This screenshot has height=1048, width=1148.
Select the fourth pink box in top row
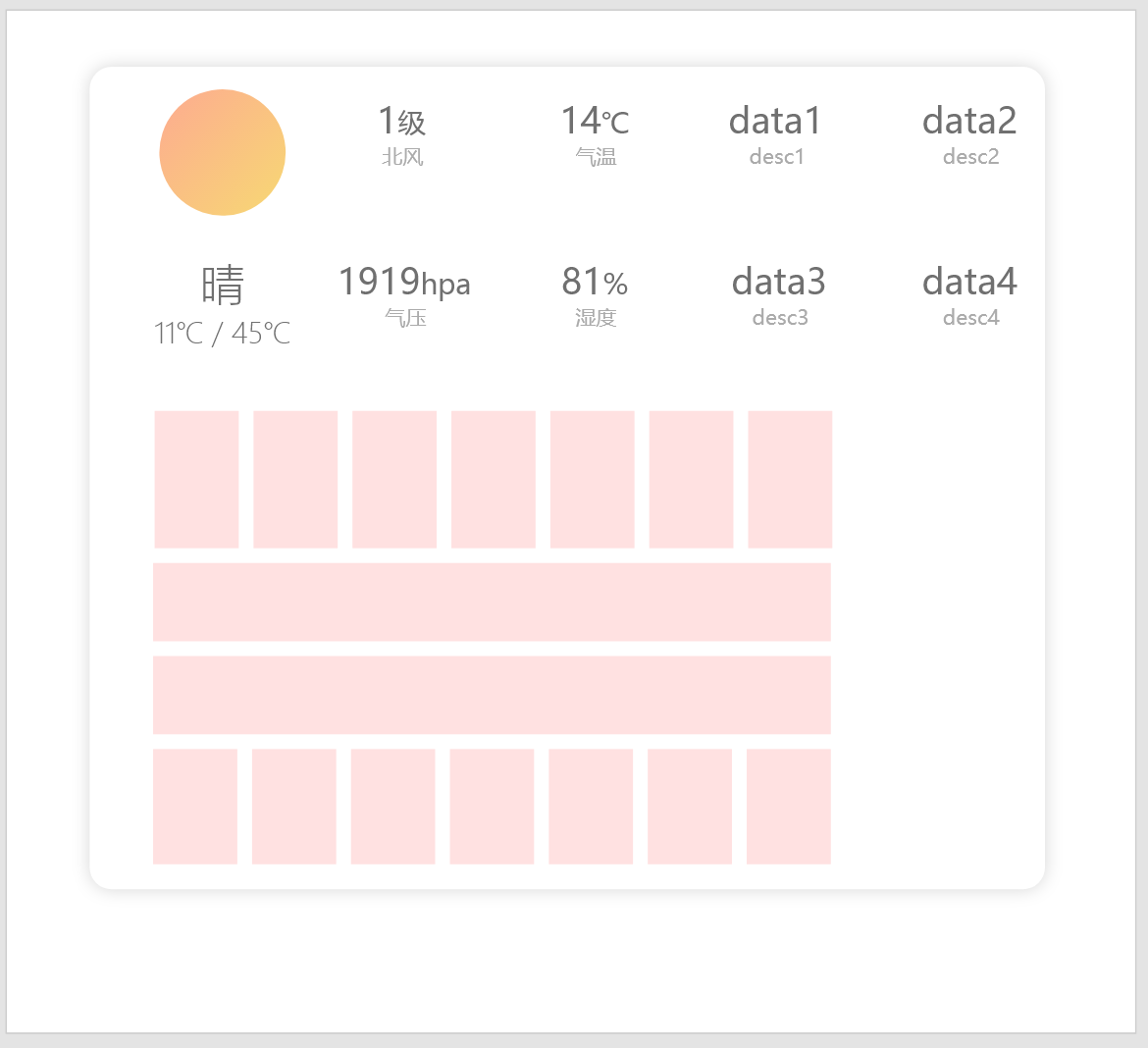[494, 480]
